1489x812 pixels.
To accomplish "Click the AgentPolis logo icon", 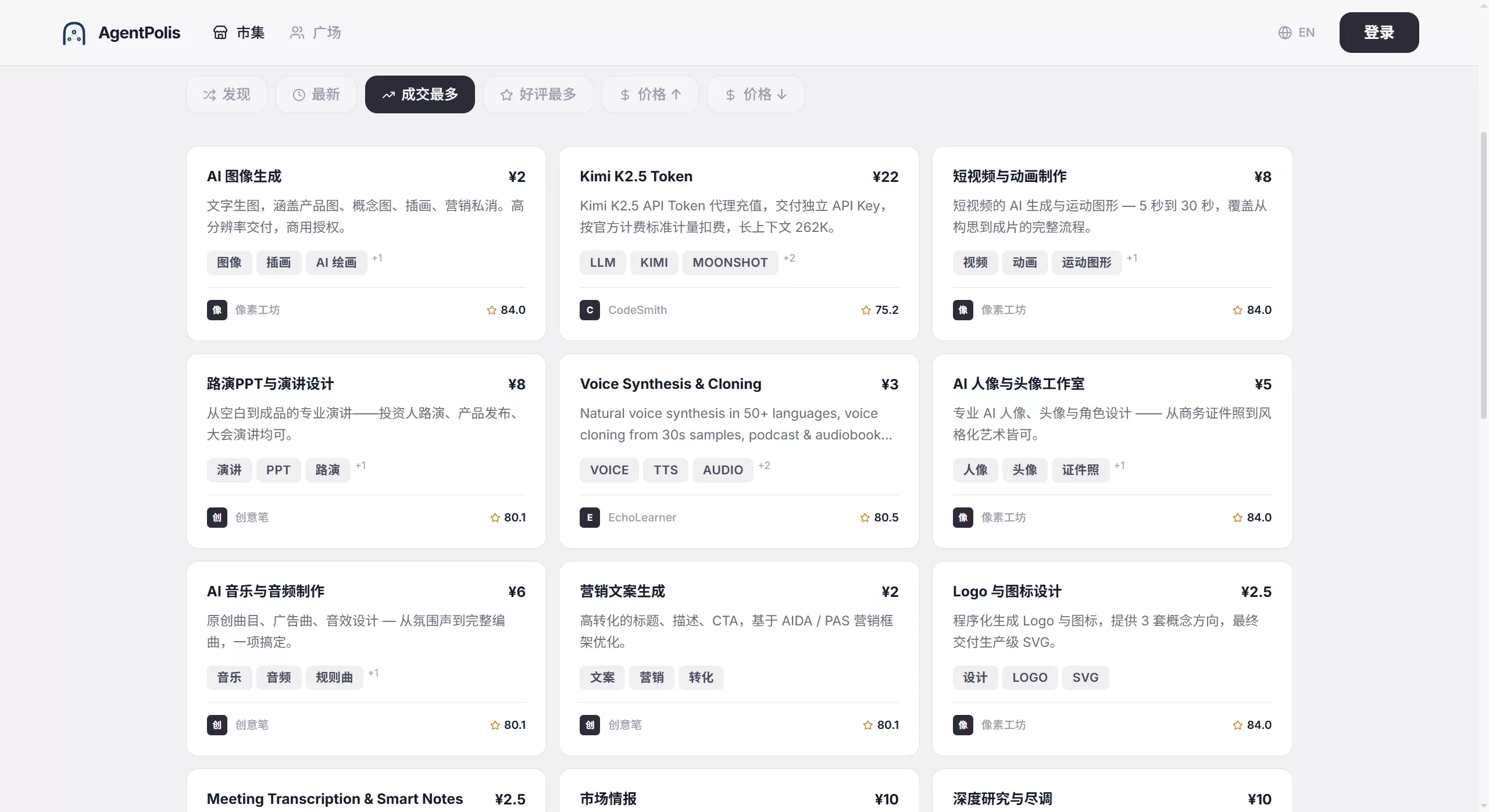I will 74,33.
